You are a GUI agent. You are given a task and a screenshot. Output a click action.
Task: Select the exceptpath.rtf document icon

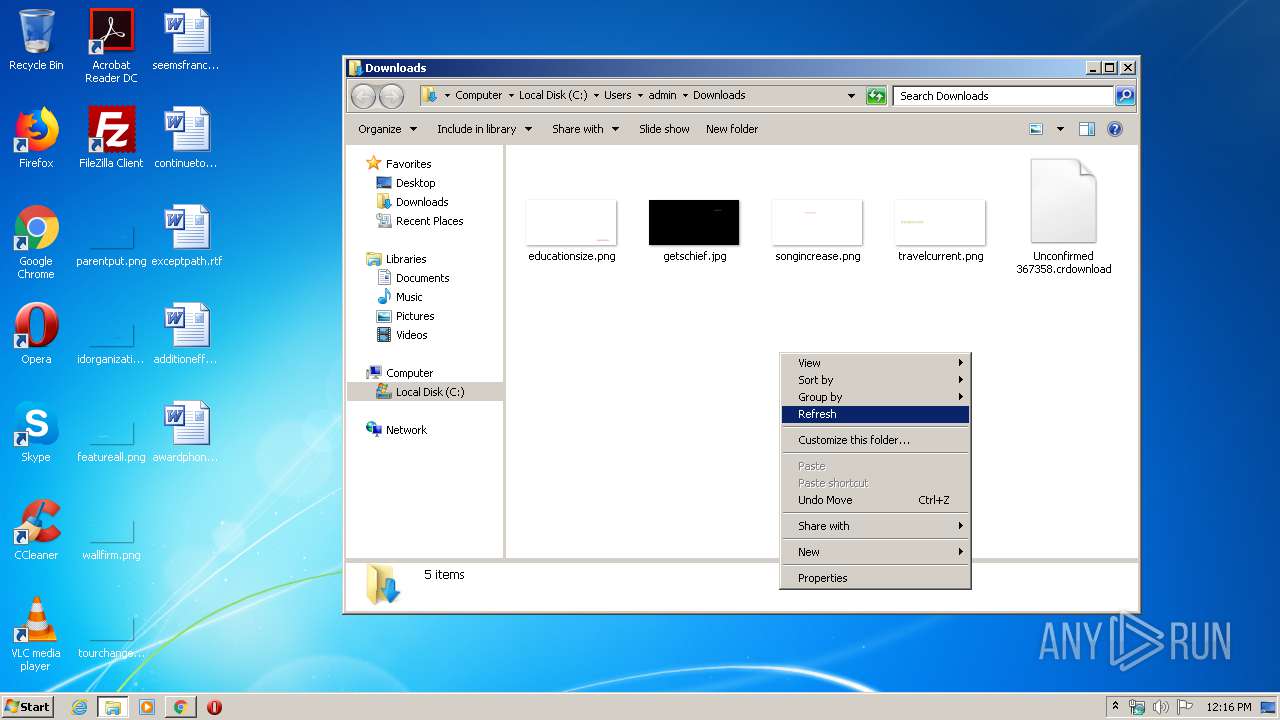click(x=187, y=236)
